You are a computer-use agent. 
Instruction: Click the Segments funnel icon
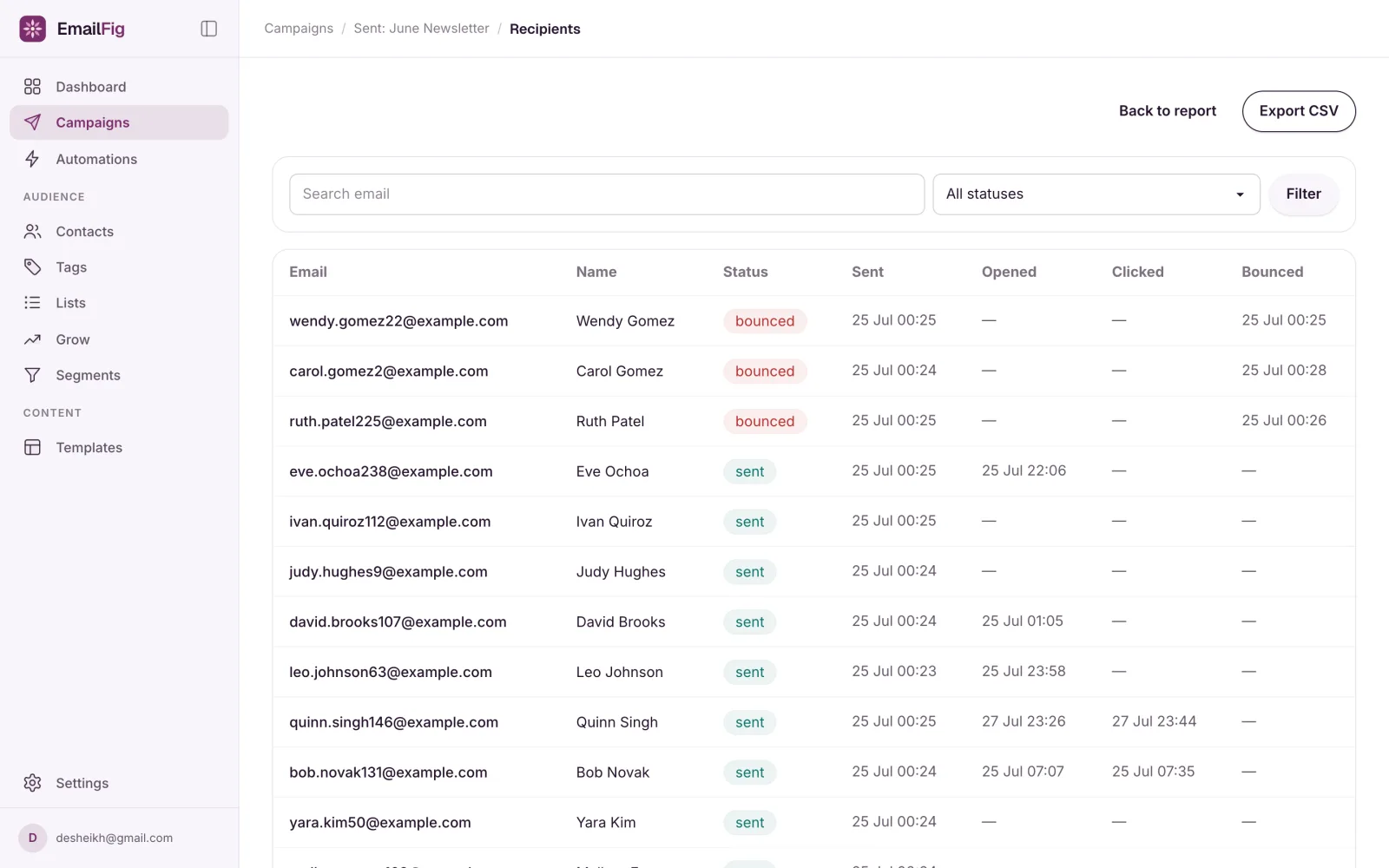[32, 375]
